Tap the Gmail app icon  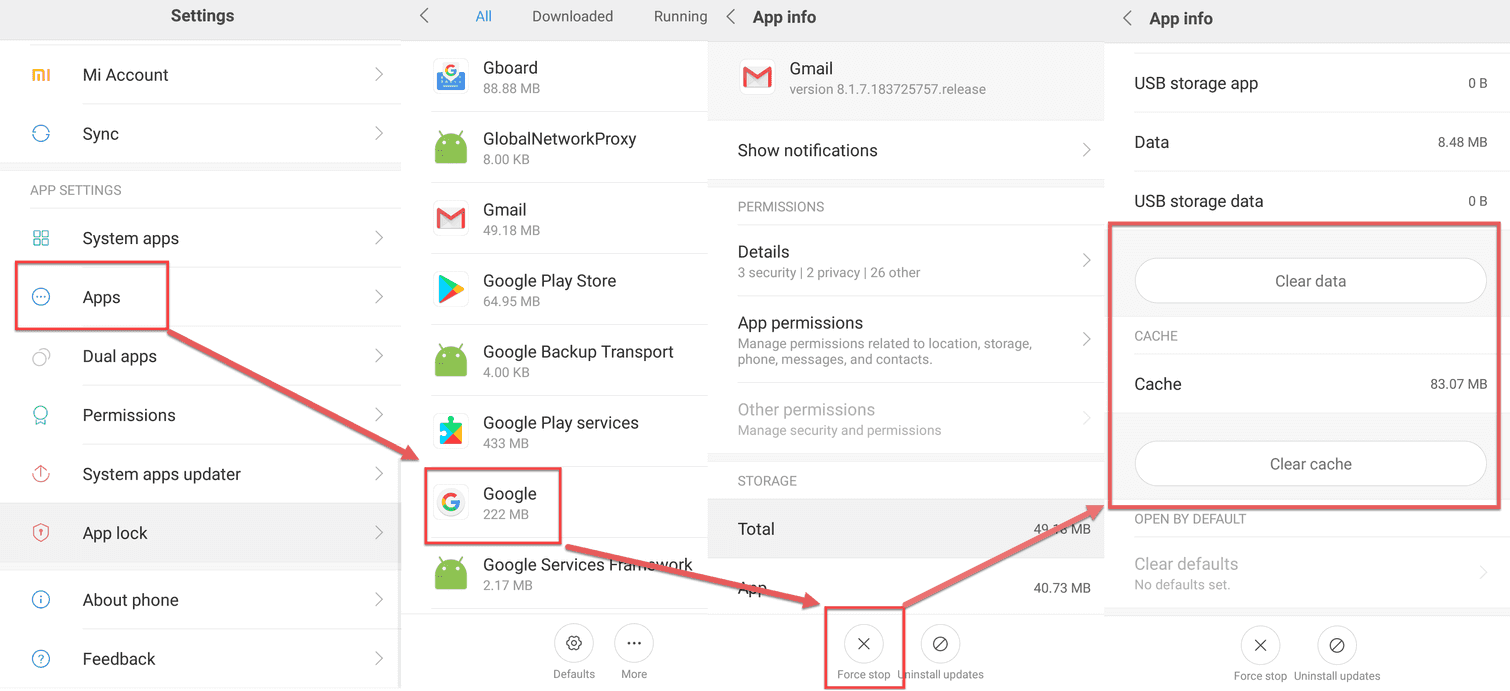click(451, 218)
